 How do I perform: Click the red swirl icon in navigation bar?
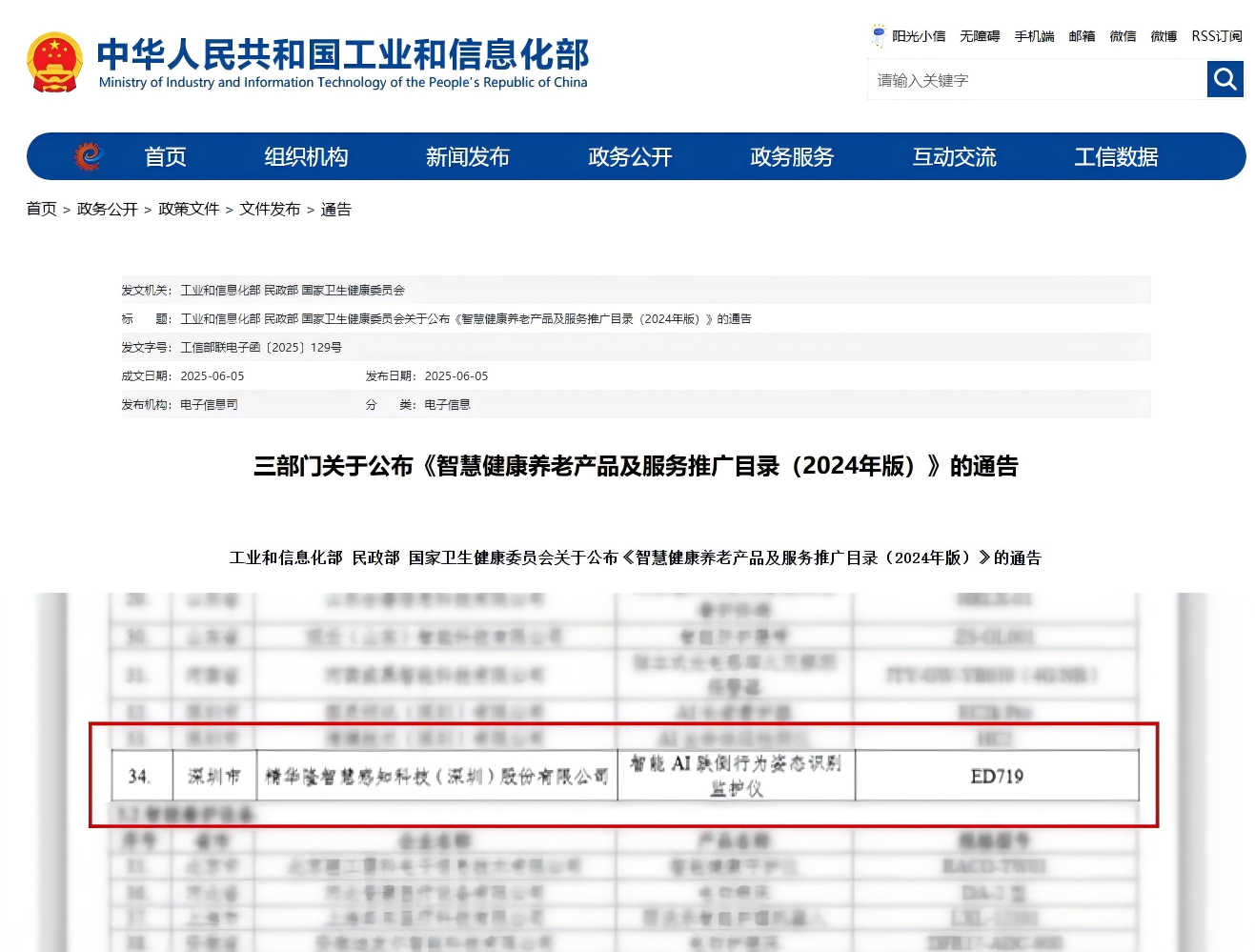pyautogui.click(x=88, y=155)
